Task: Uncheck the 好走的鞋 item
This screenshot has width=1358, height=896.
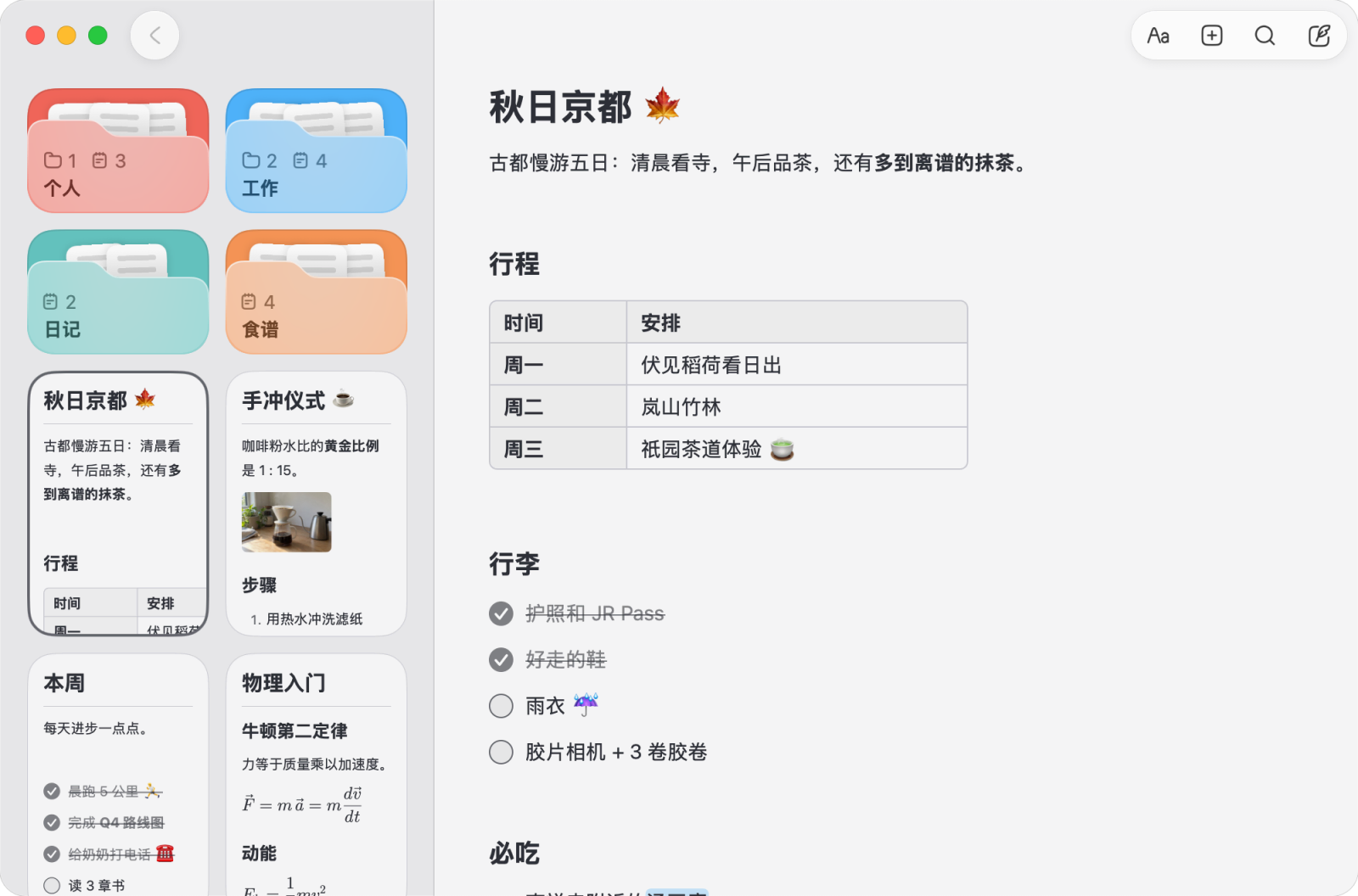Action: coord(501,659)
